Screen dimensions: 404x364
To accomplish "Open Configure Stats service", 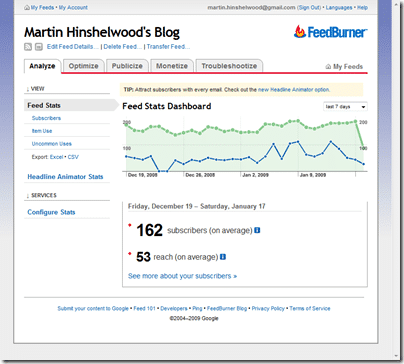I will [x=51, y=212].
